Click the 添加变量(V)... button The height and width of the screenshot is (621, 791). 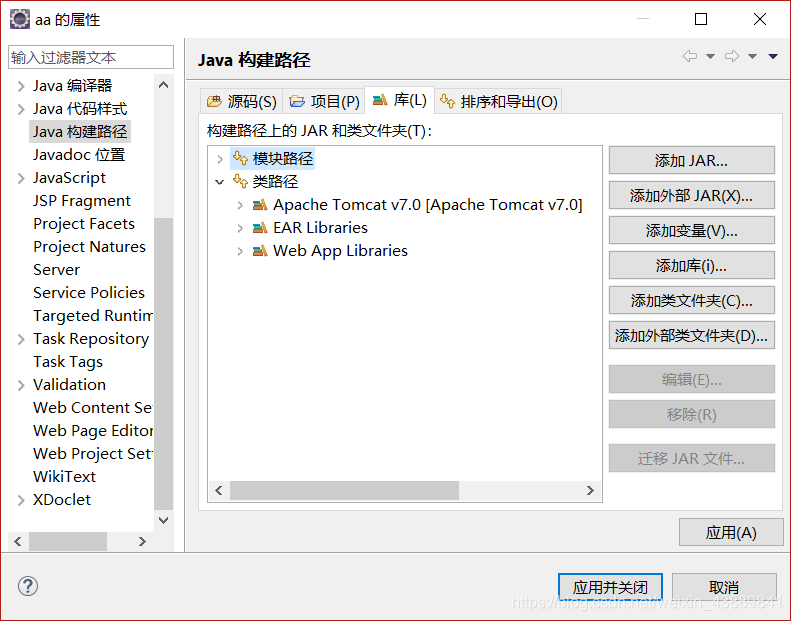(692, 231)
